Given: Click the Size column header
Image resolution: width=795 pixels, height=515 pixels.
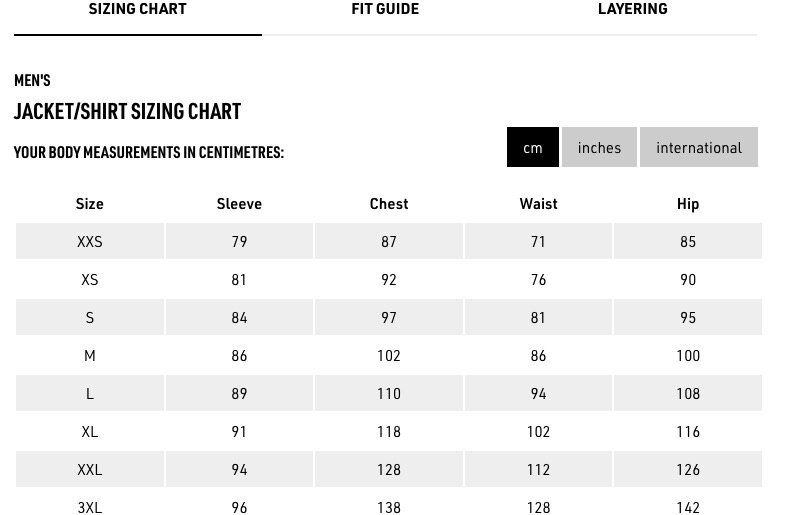Looking at the screenshot, I should 90,204.
